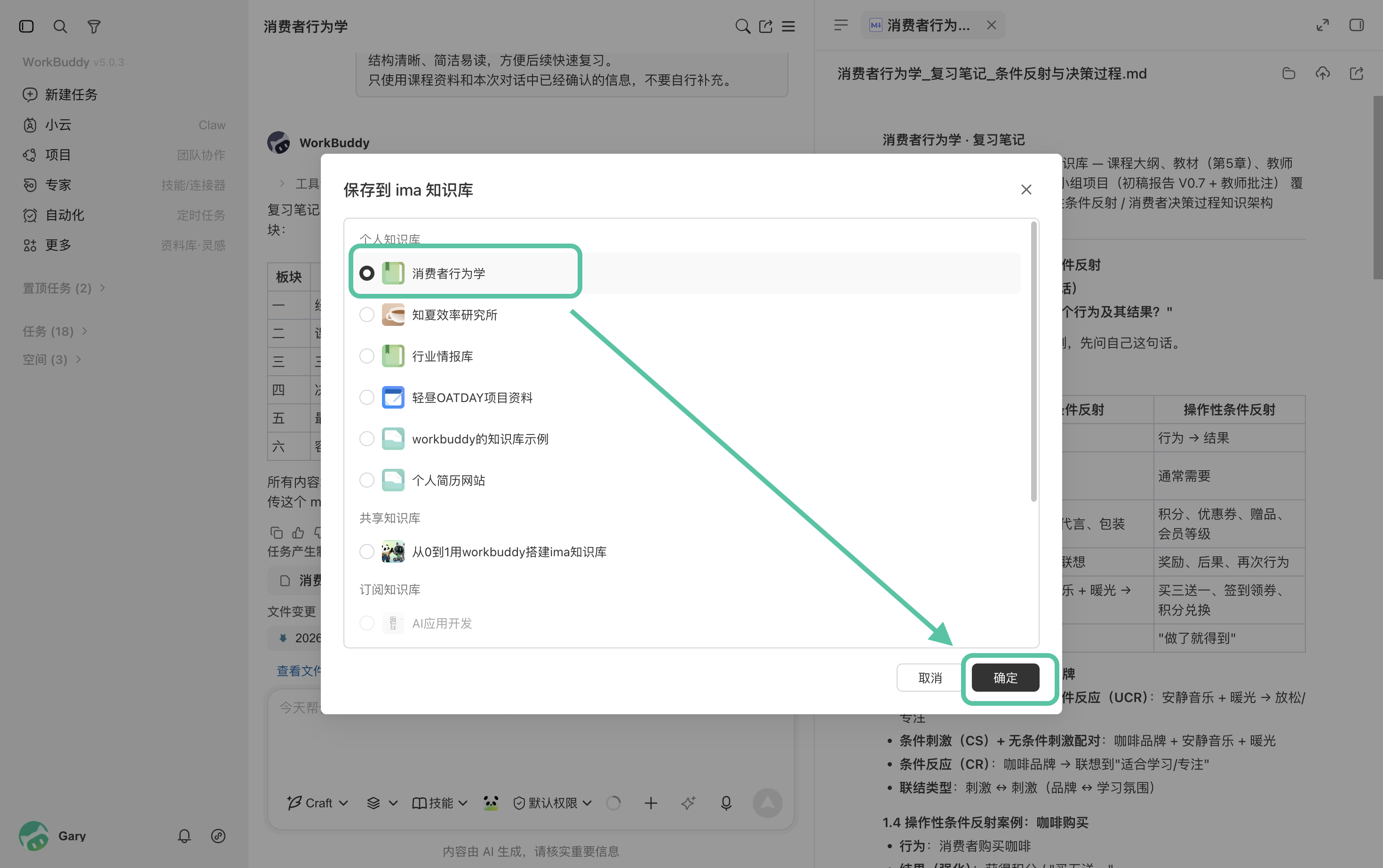Toggle the left sidebar panel icon
The image size is (1383, 868).
click(26, 26)
